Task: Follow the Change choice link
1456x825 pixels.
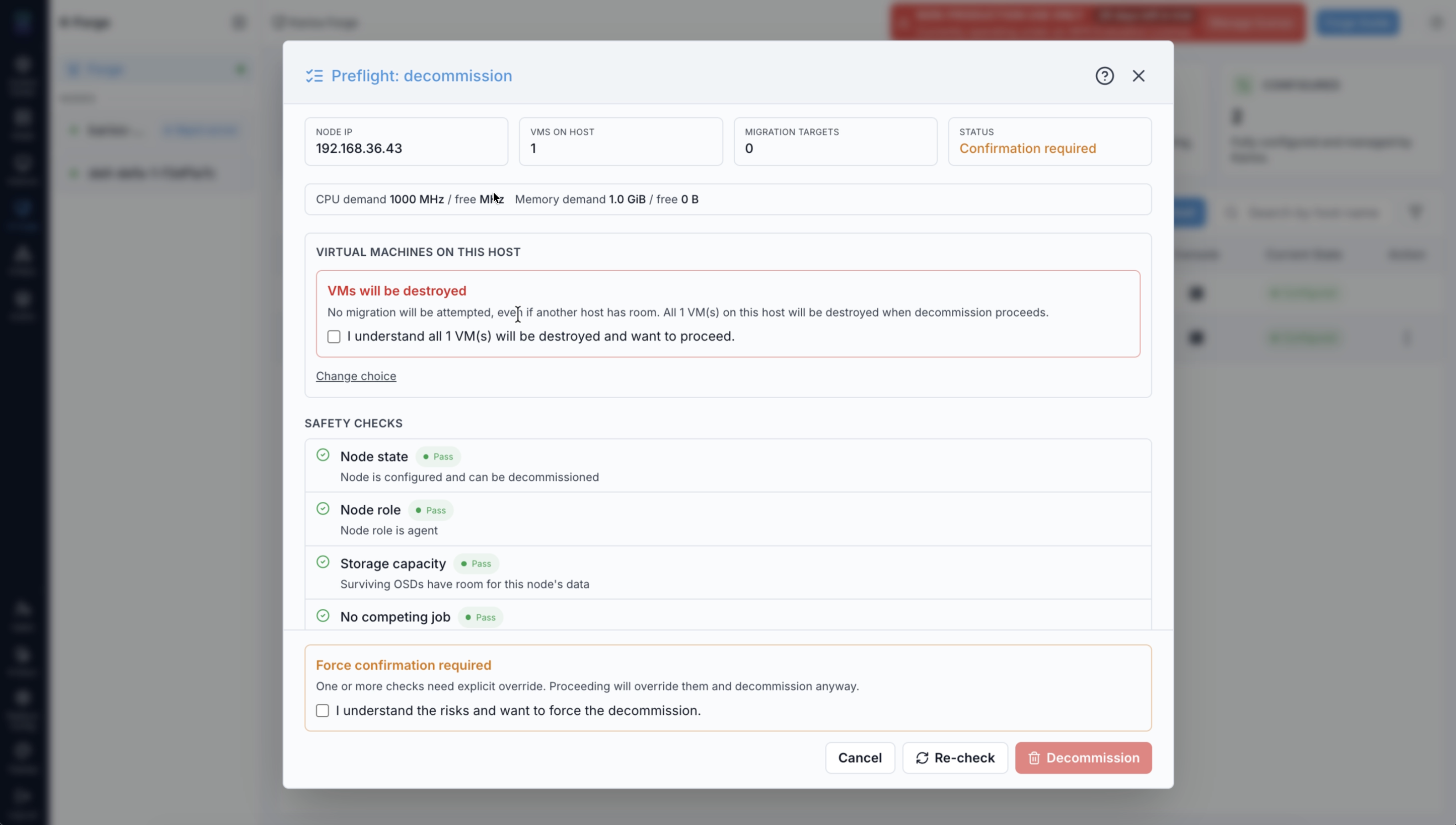Action: pos(356,376)
